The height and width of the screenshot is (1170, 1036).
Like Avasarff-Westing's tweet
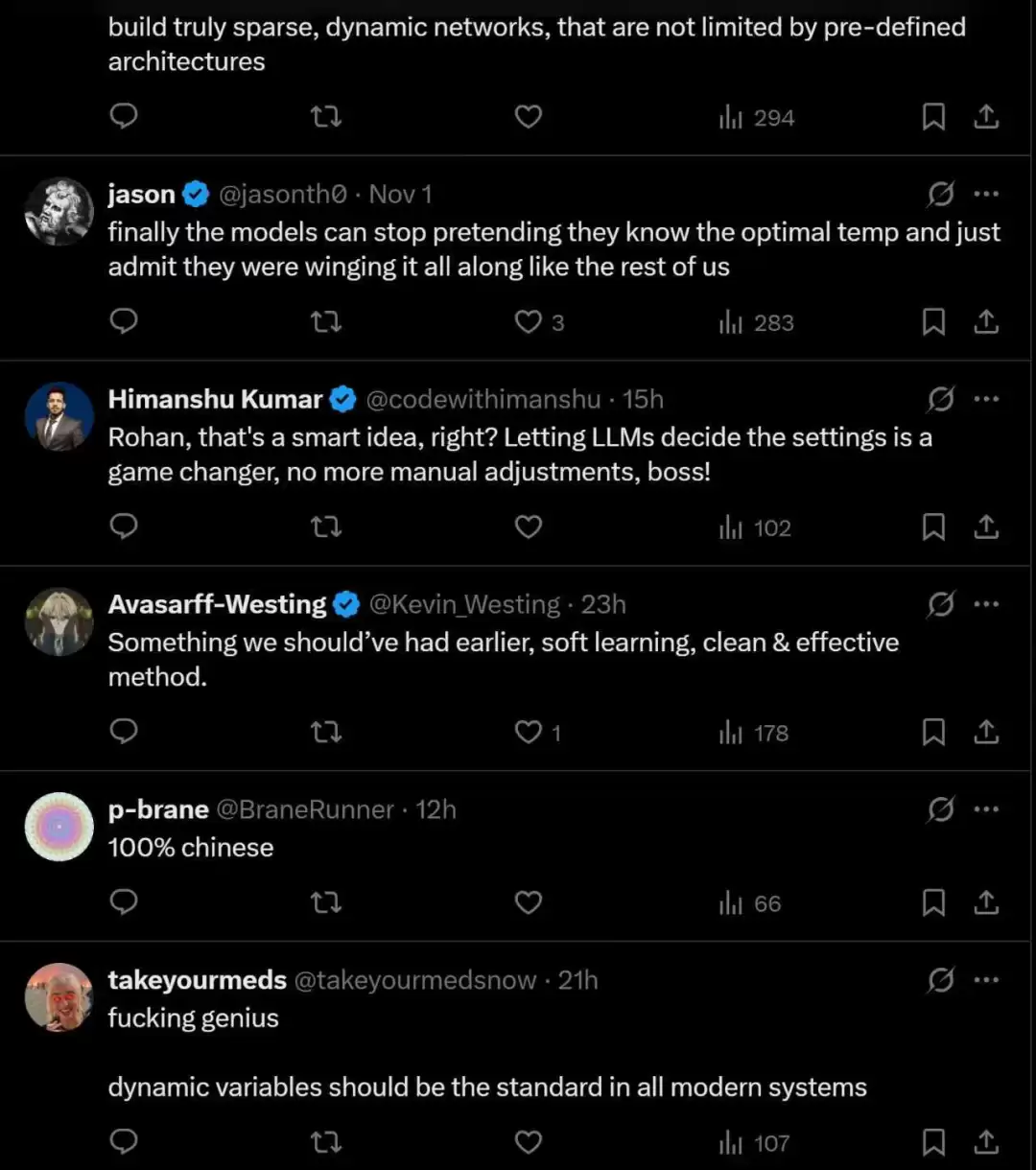tap(529, 733)
